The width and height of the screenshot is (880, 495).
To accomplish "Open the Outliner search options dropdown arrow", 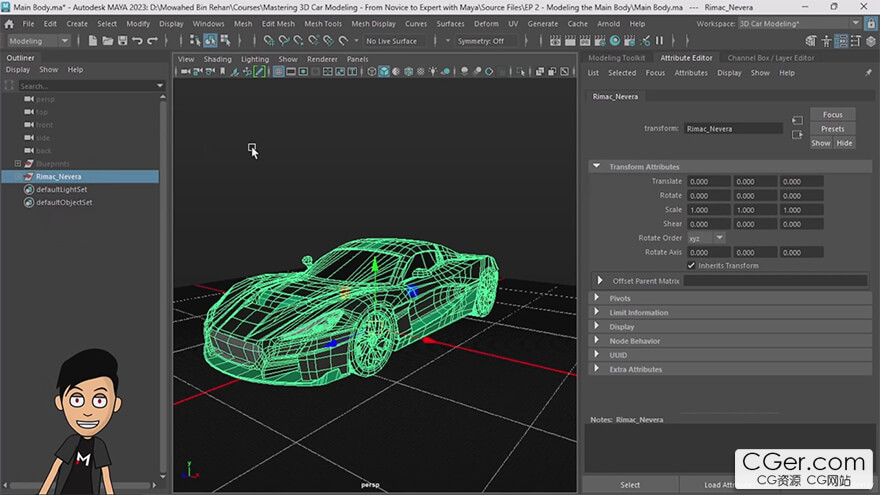I will [x=160, y=86].
